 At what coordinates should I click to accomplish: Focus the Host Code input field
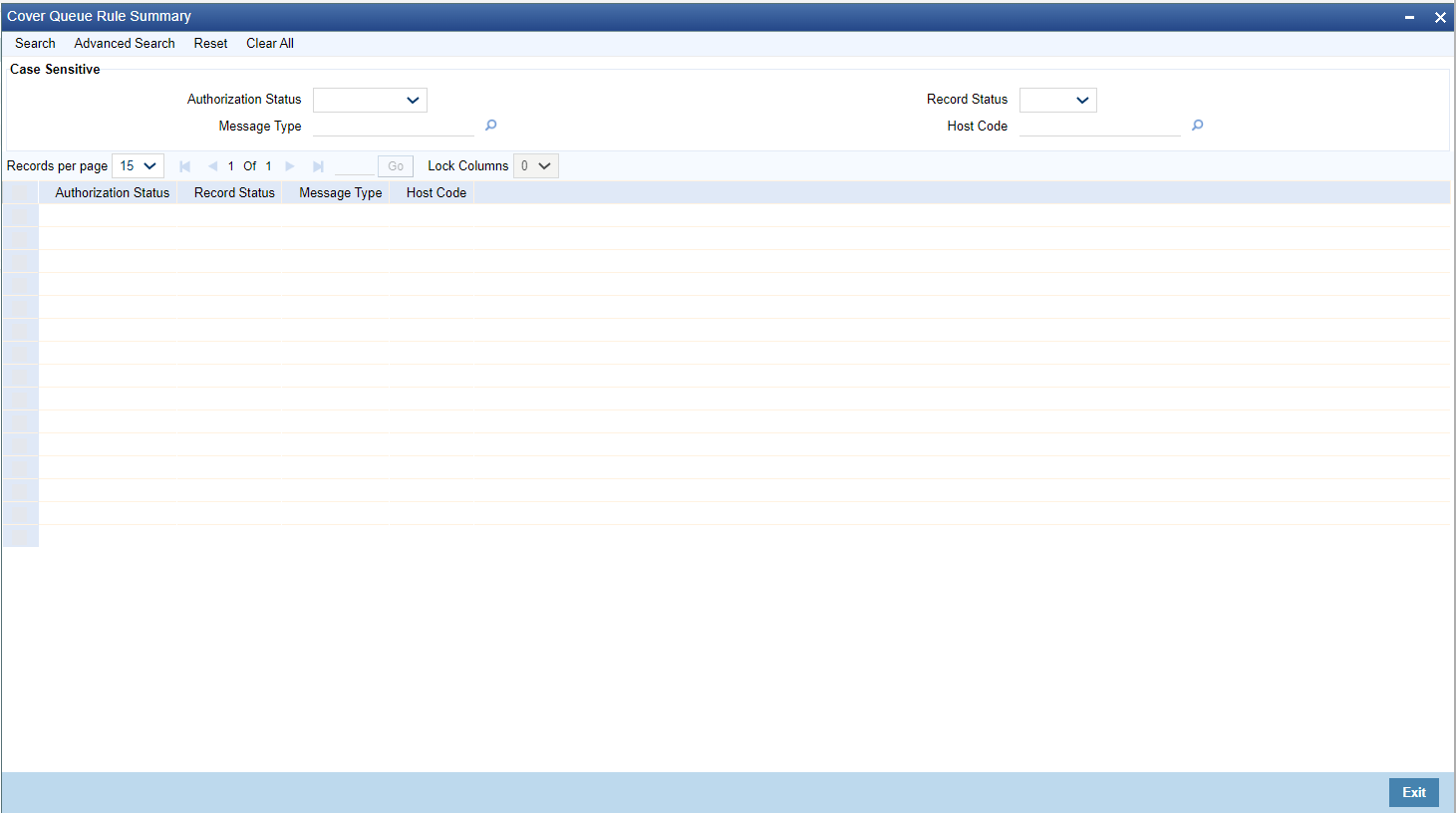tap(1100, 126)
